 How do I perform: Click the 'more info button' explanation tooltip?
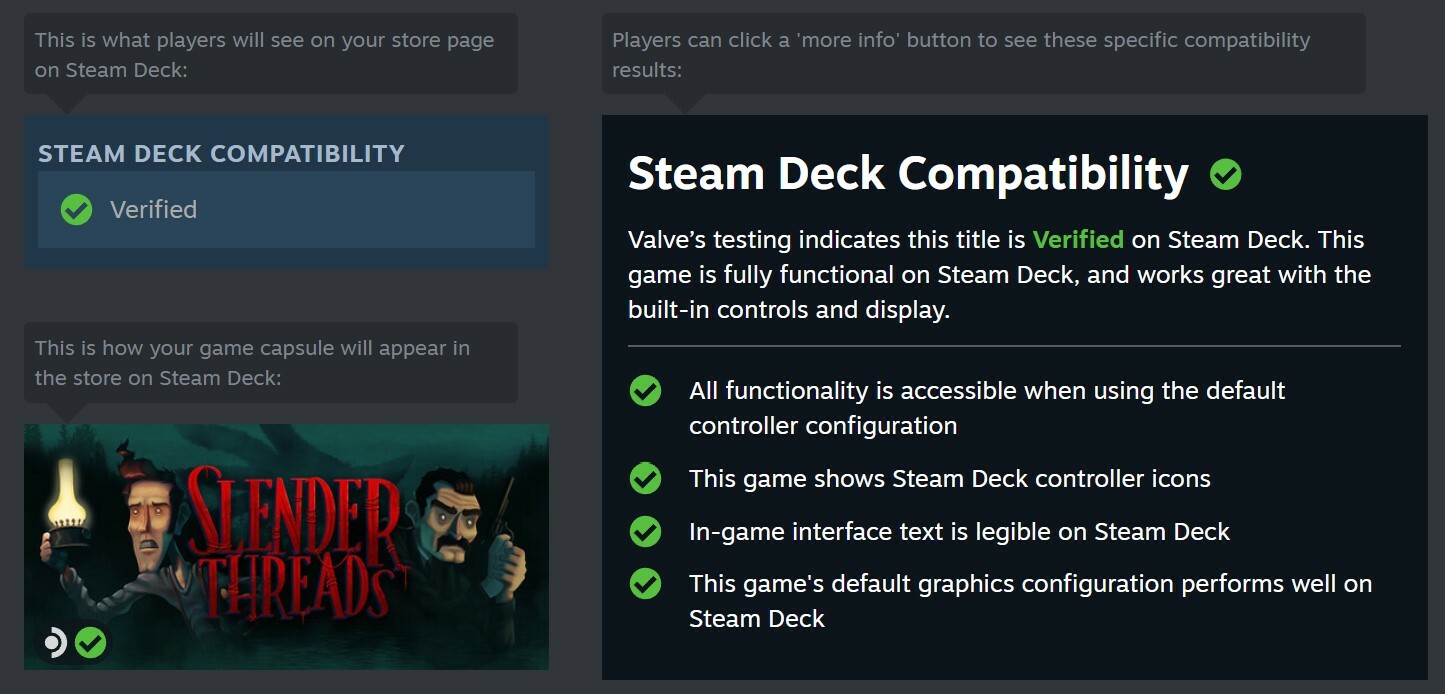point(983,54)
